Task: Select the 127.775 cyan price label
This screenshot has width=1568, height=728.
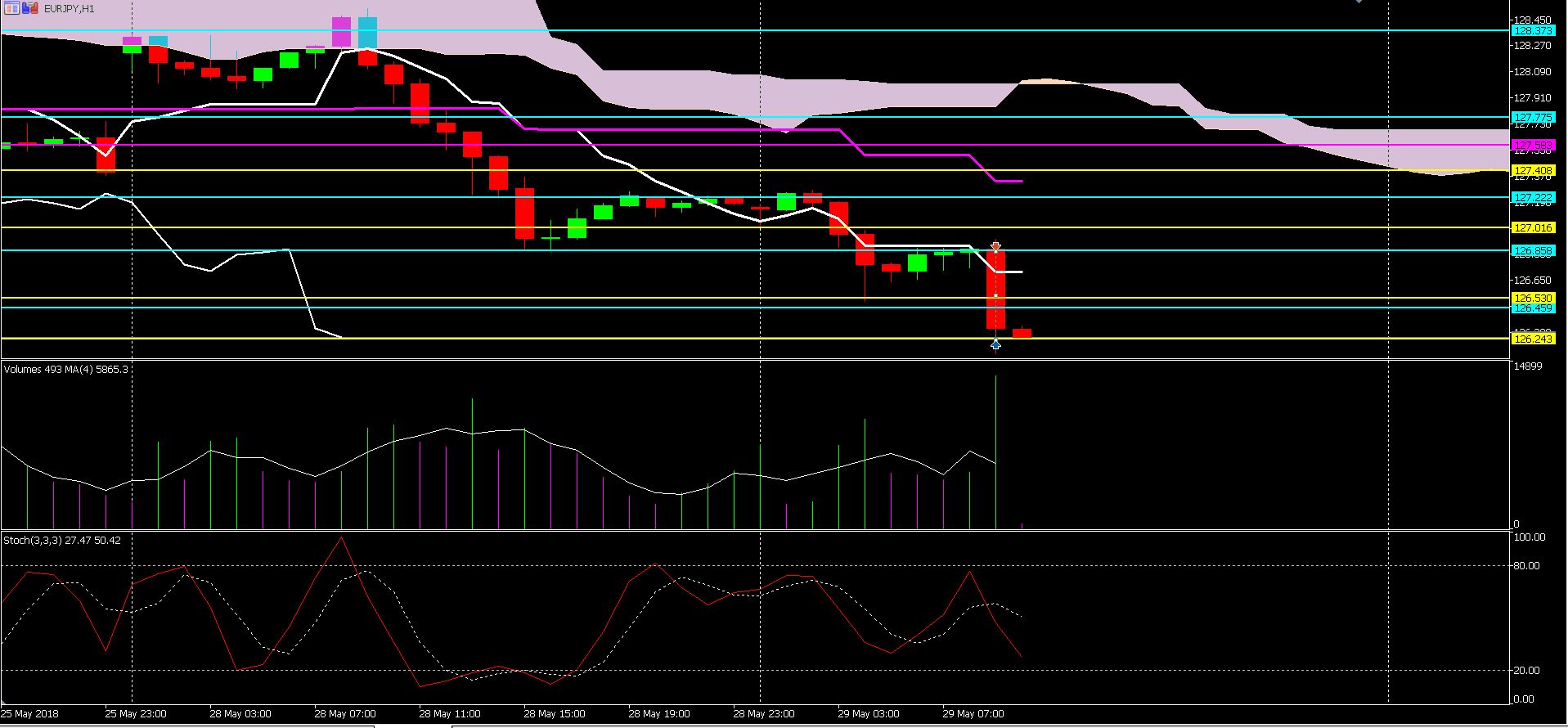Action: 1533,117
